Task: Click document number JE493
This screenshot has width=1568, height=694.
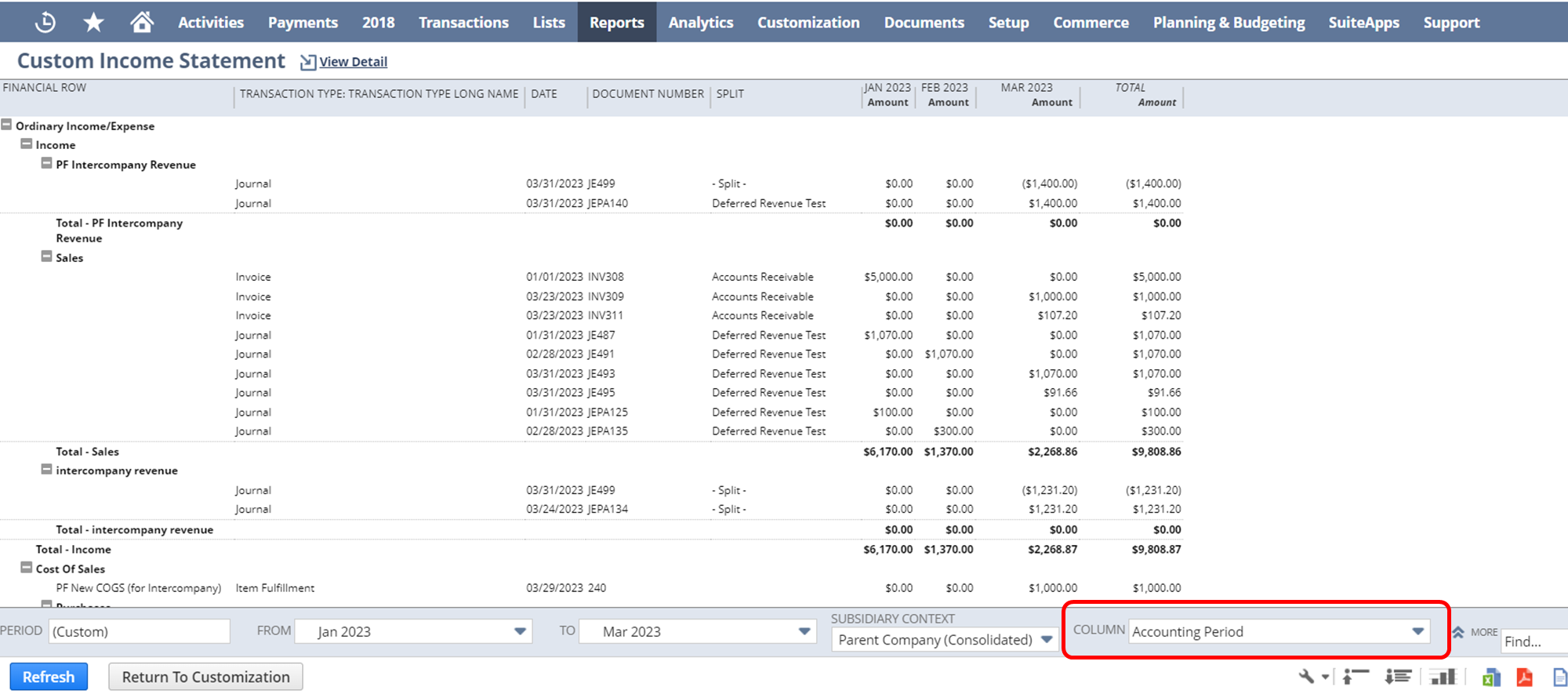Action: (601, 373)
